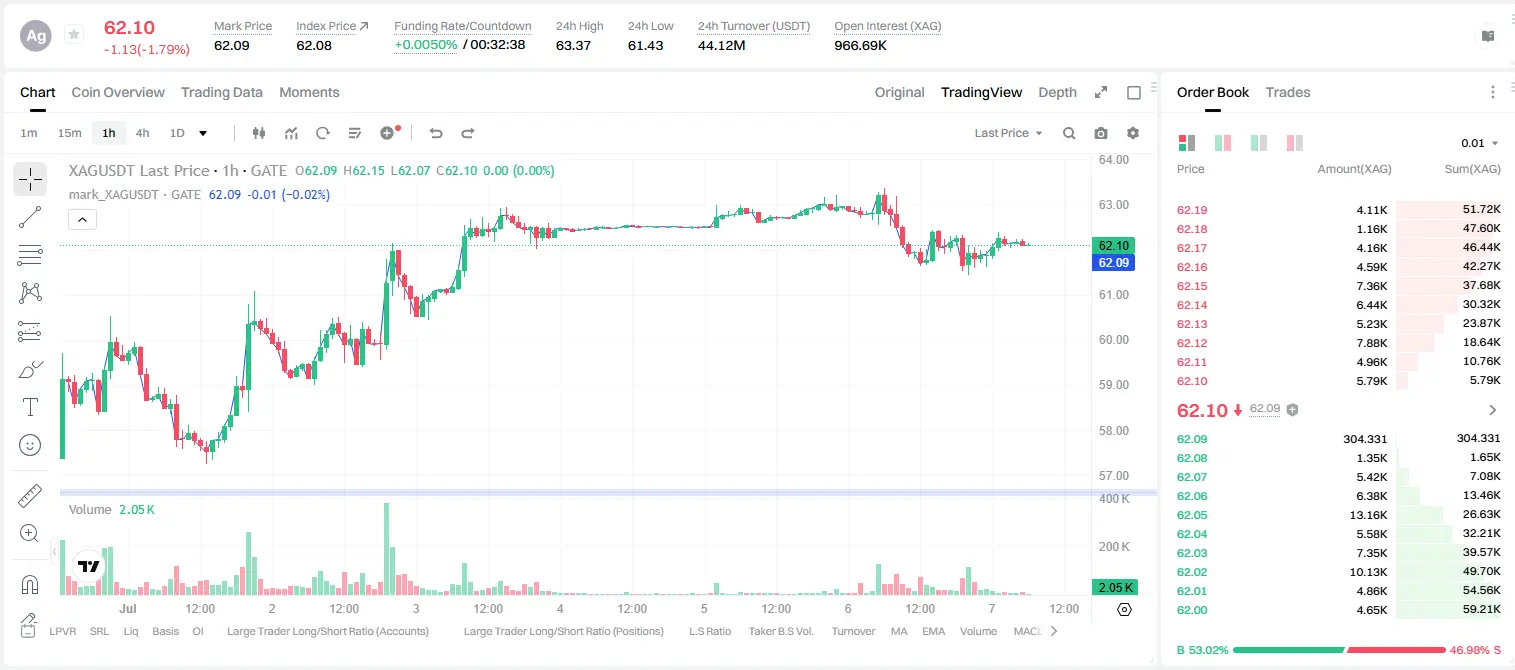The width and height of the screenshot is (1515, 670).
Task: Expand chart to fullscreen
Action: [x=1101, y=92]
